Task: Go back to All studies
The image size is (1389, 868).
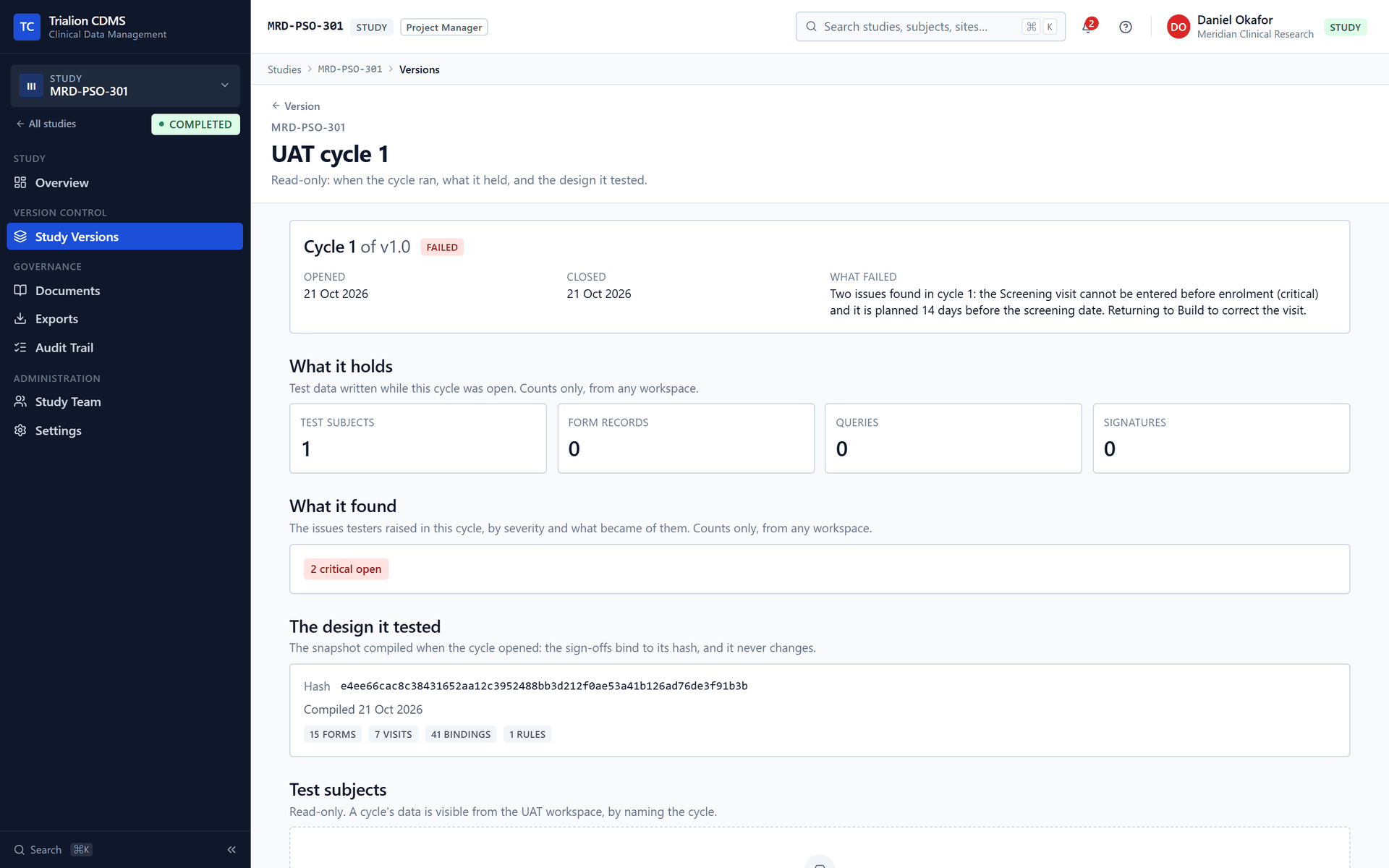Action: [x=46, y=124]
